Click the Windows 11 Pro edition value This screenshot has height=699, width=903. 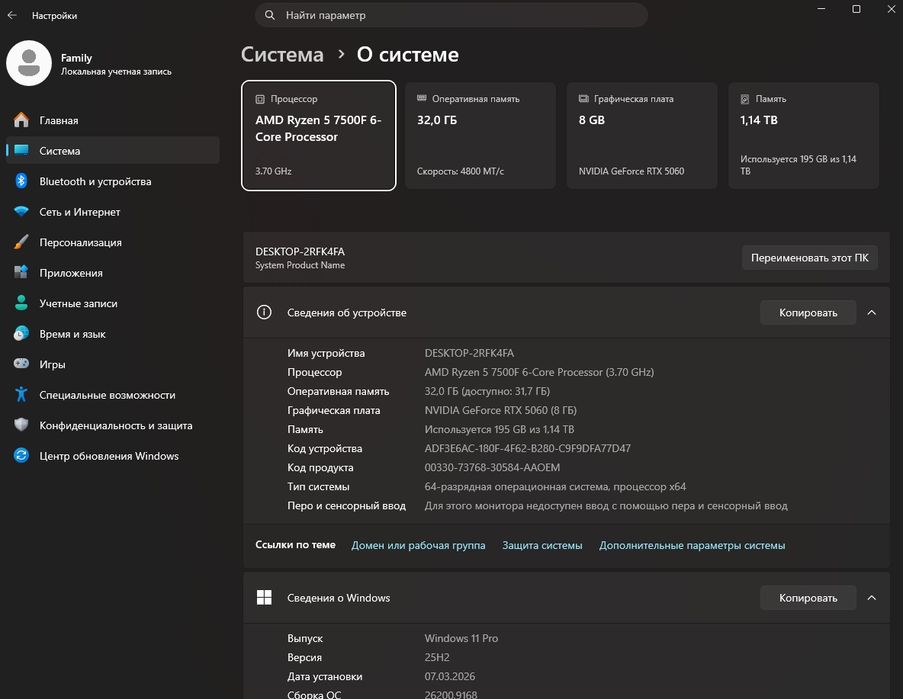coord(461,638)
